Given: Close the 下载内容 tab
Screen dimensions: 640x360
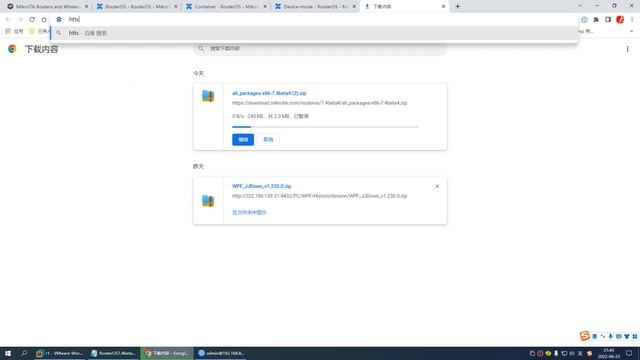Looking at the screenshot, I should pos(443,7).
